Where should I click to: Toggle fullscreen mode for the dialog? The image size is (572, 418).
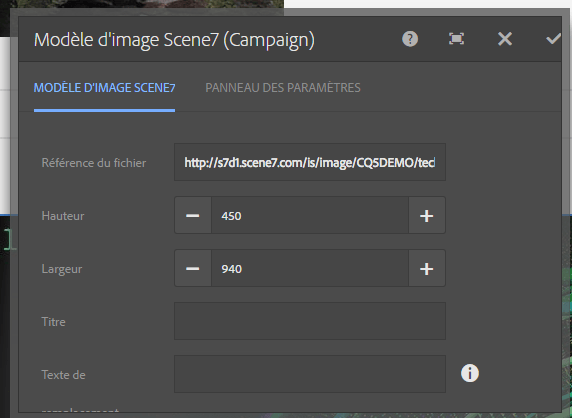point(456,39)
